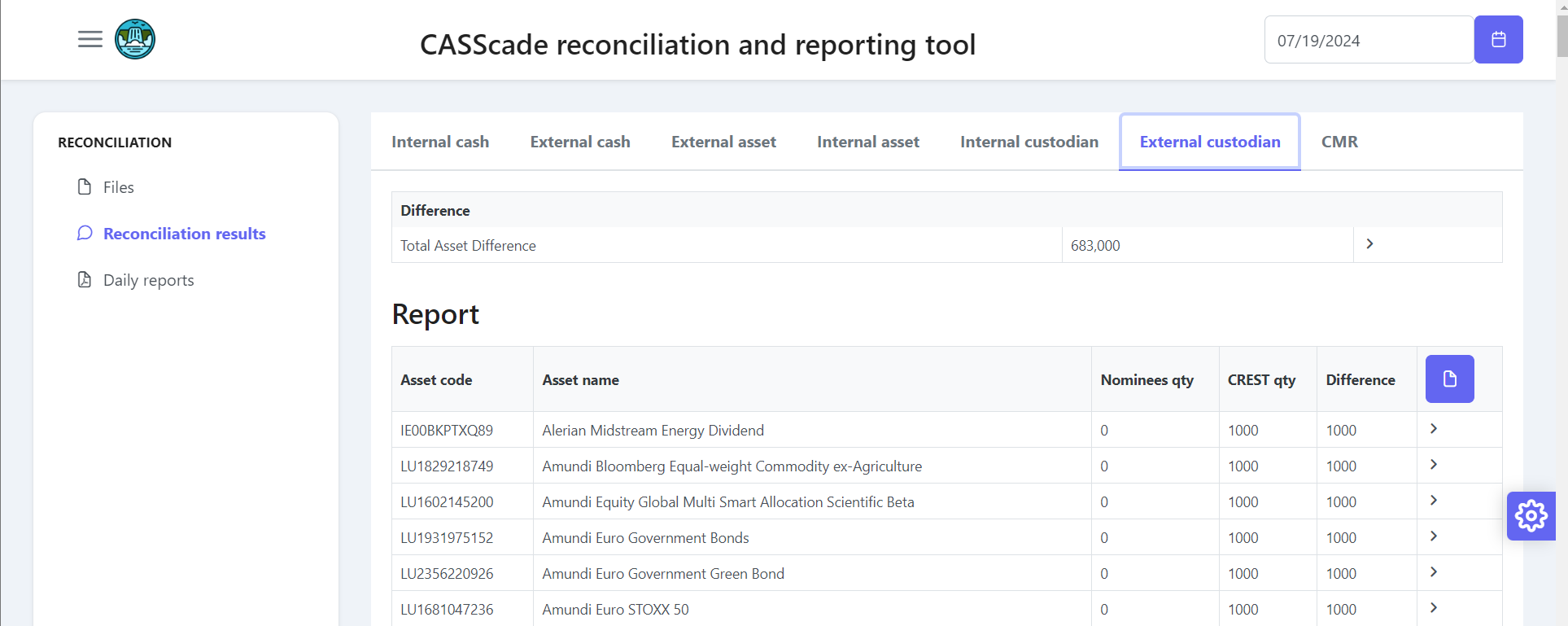Open the External asset tab
Image resolution: width=1568 pixels, height=626 pixels.
tap(723, 142)
